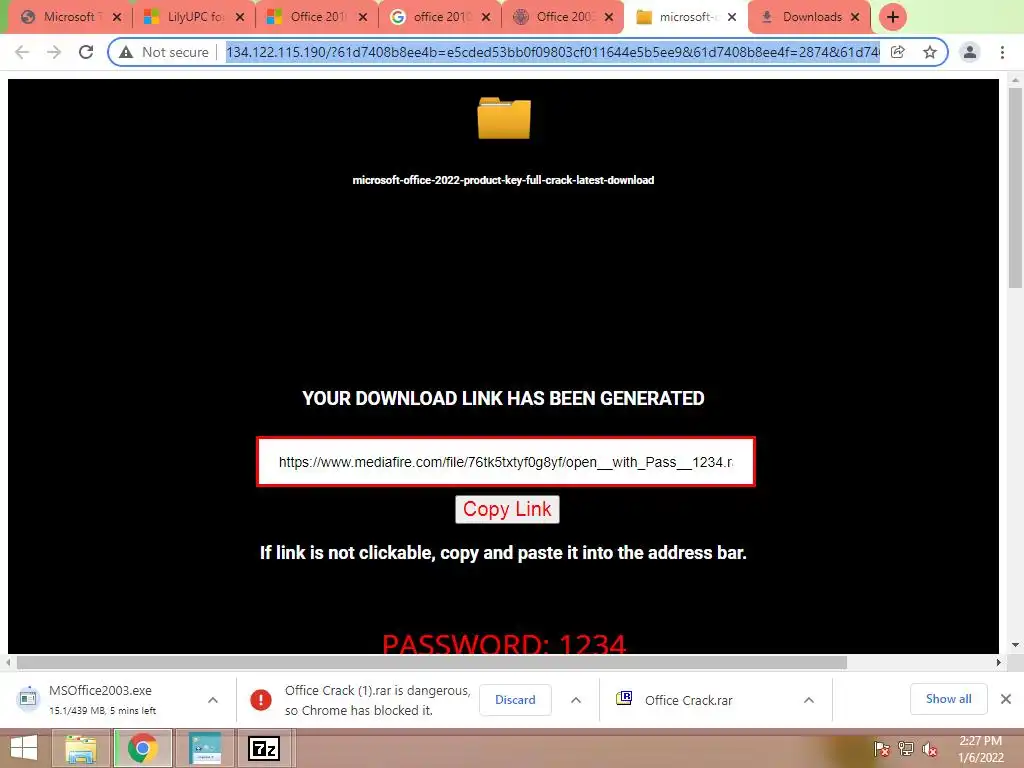Open a new tab with the plus button

(x=893, y=17)
